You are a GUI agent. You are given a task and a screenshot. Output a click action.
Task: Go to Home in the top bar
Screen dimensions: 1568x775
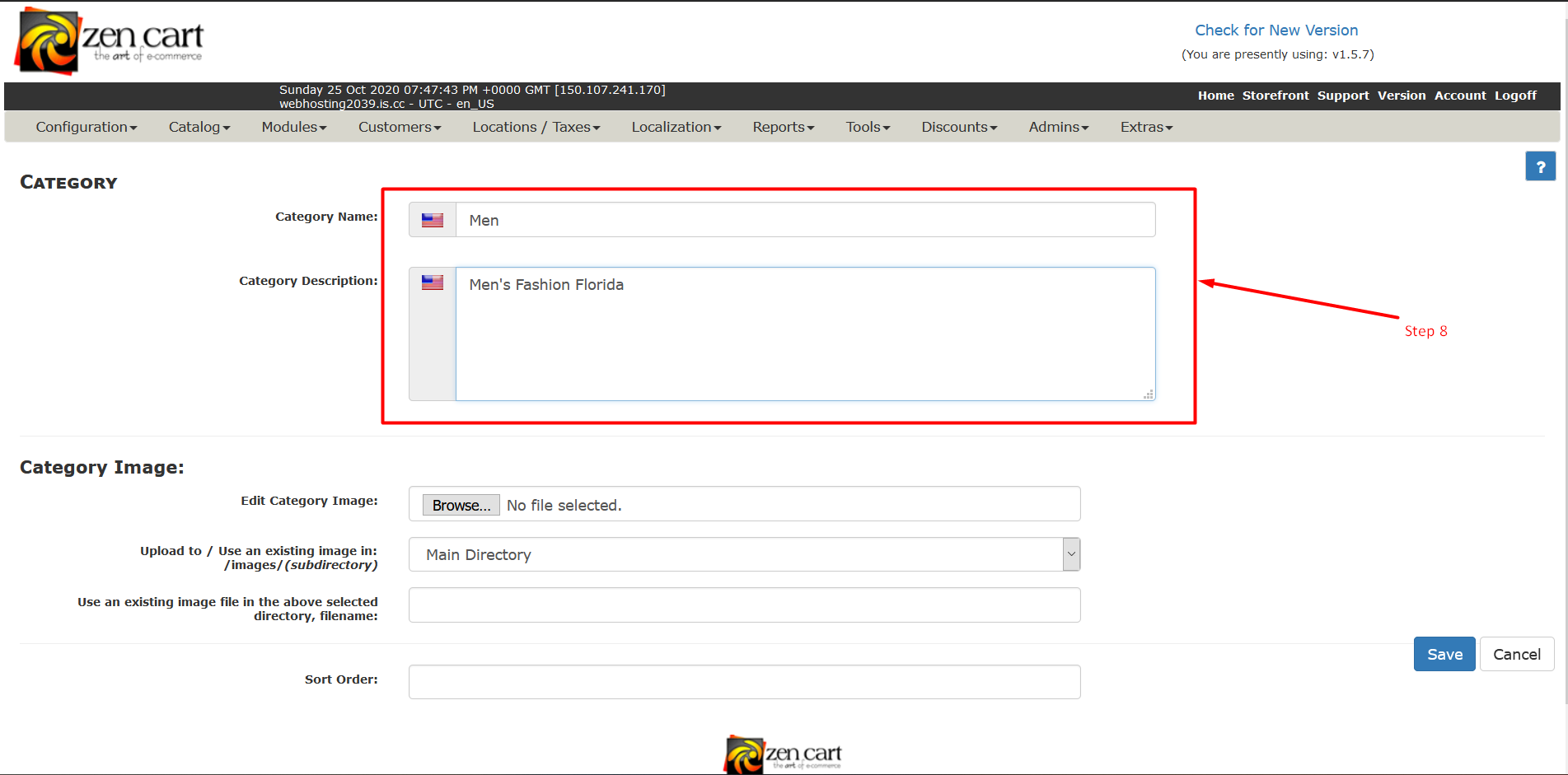pyautogui.click(x=1216, y=96)
